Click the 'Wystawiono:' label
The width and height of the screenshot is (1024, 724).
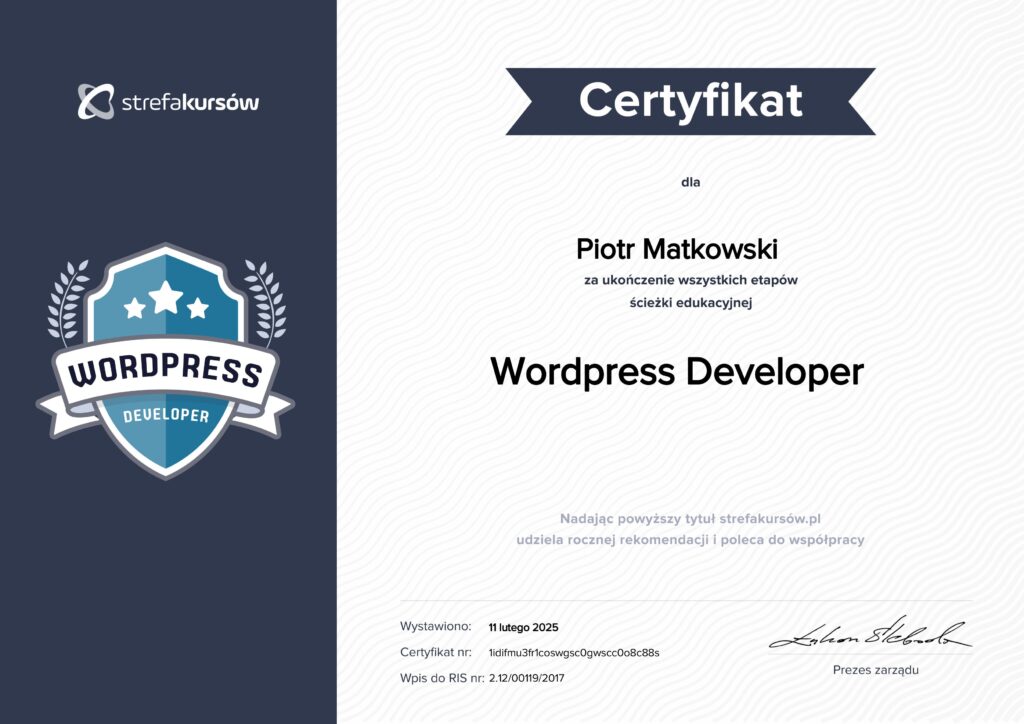click(x=435, y=627)
